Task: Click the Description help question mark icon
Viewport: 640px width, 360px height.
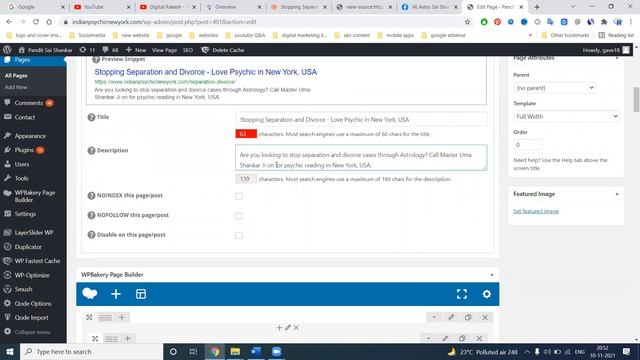Action: pyautogui.click(x=91, y=151)
